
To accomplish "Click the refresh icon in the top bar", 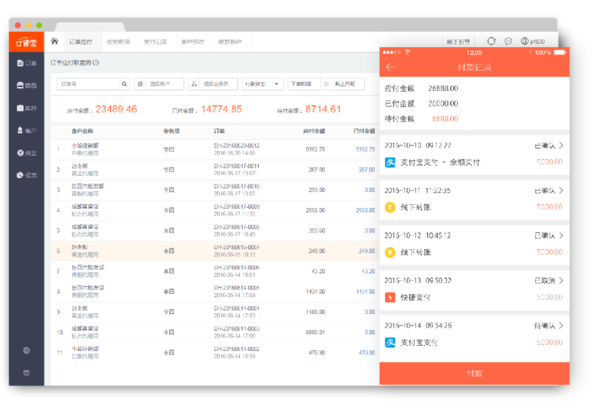I will pos(491,41).
